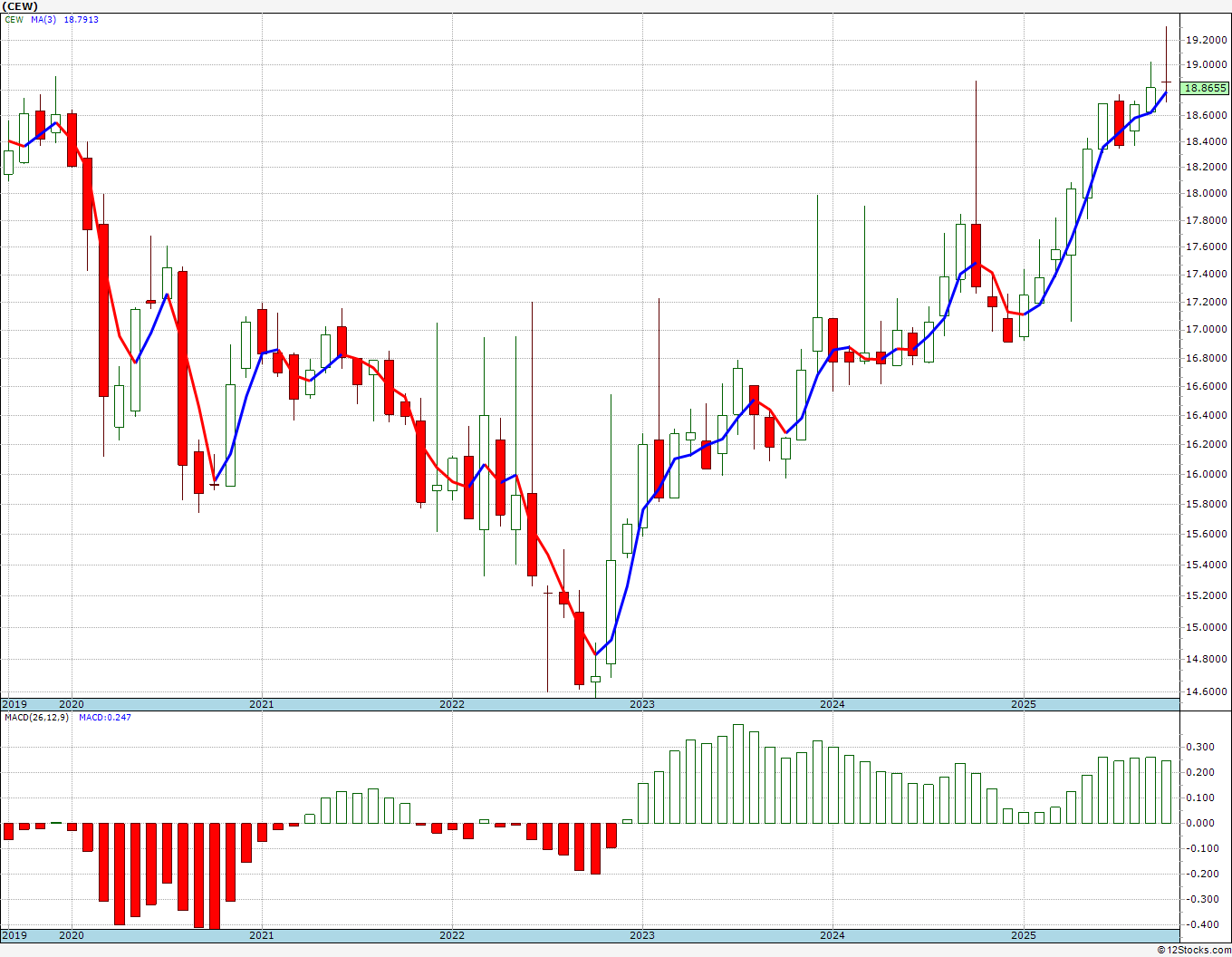Select the 16.4000 price axis label

click(x=1207, y=415)
